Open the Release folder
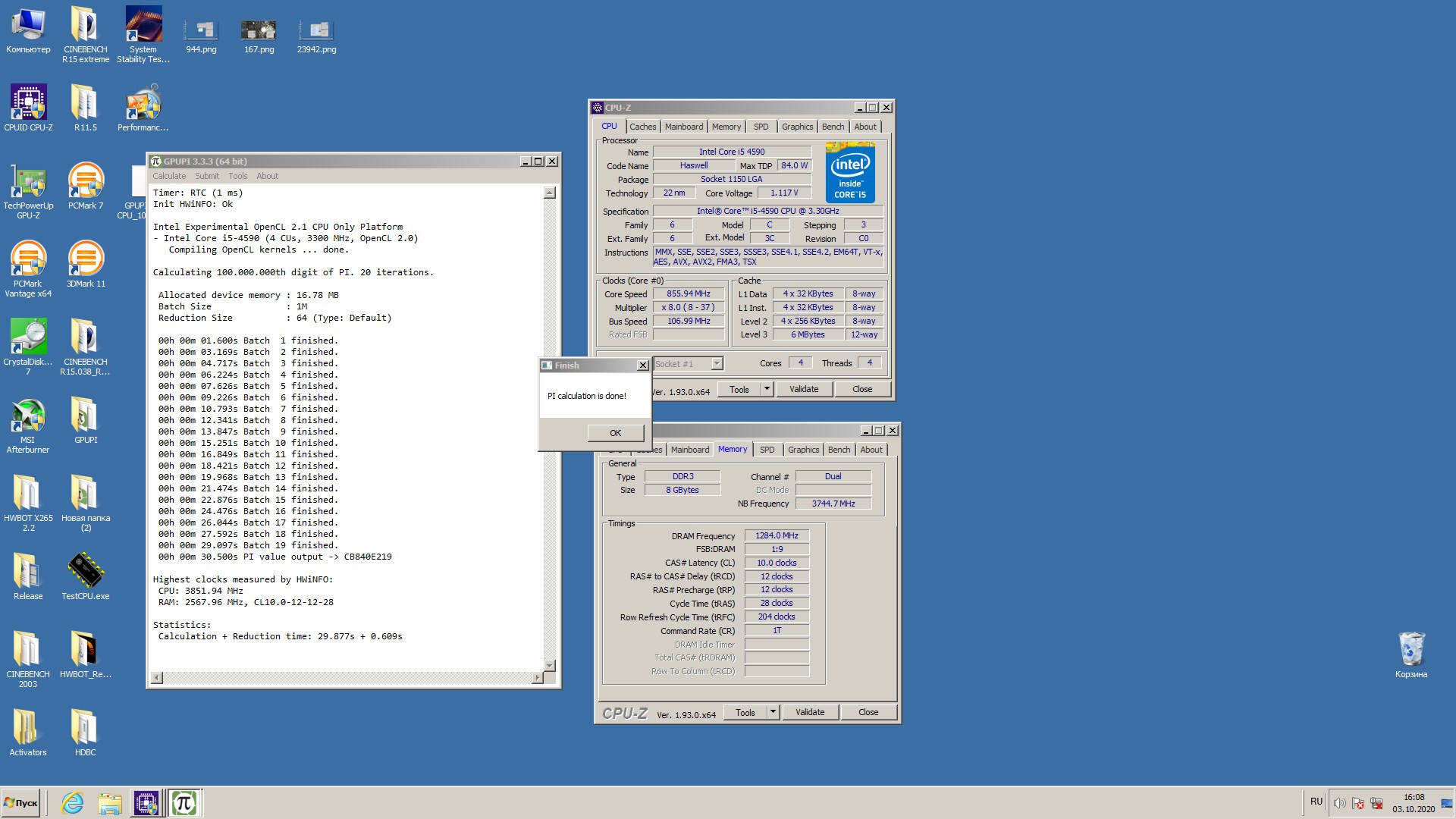The width and height of the screenshot is (1456, 819). click(x=28, y=577)
